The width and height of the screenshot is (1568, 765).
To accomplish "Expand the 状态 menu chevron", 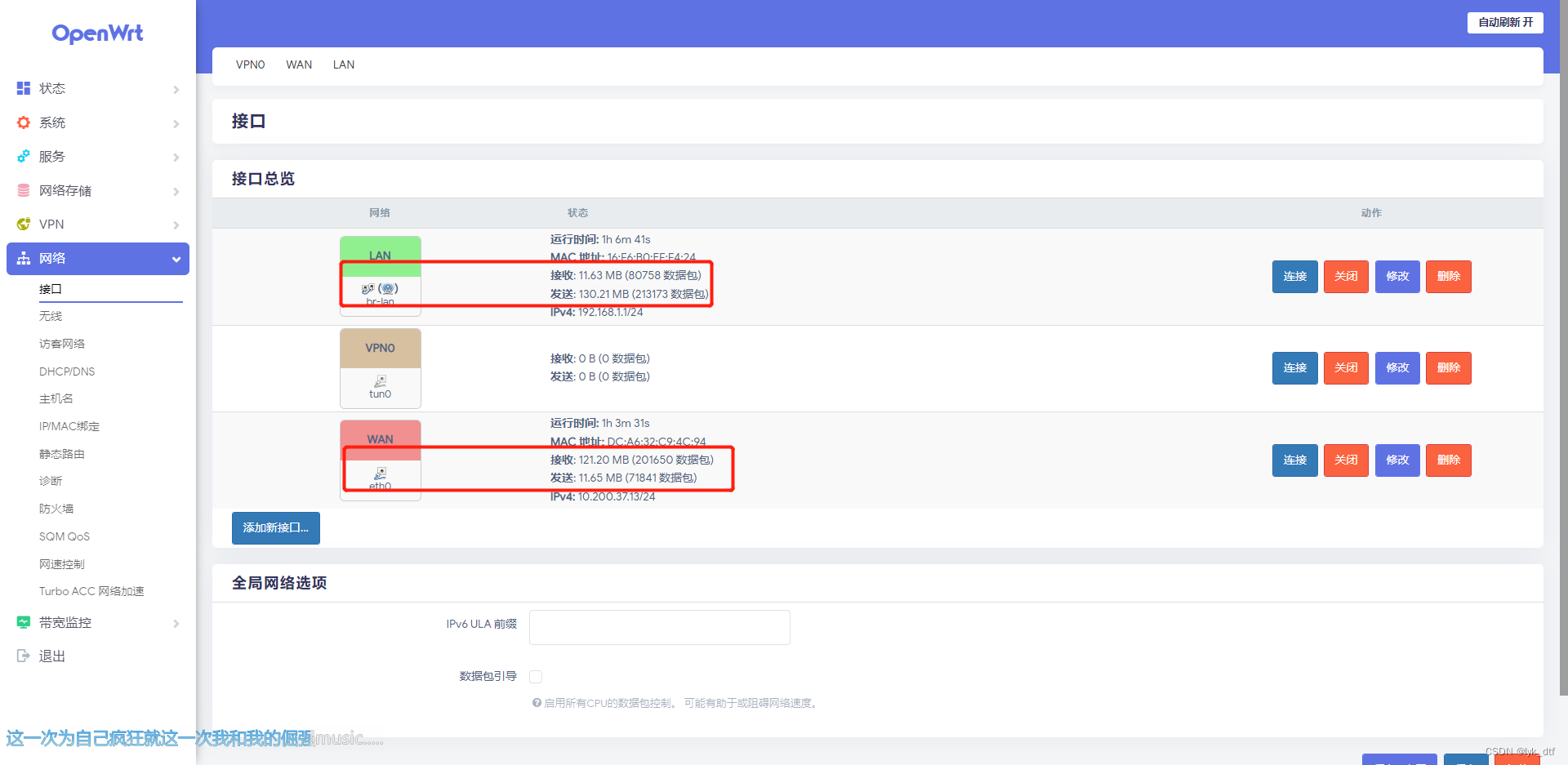I will click(176, 89).
